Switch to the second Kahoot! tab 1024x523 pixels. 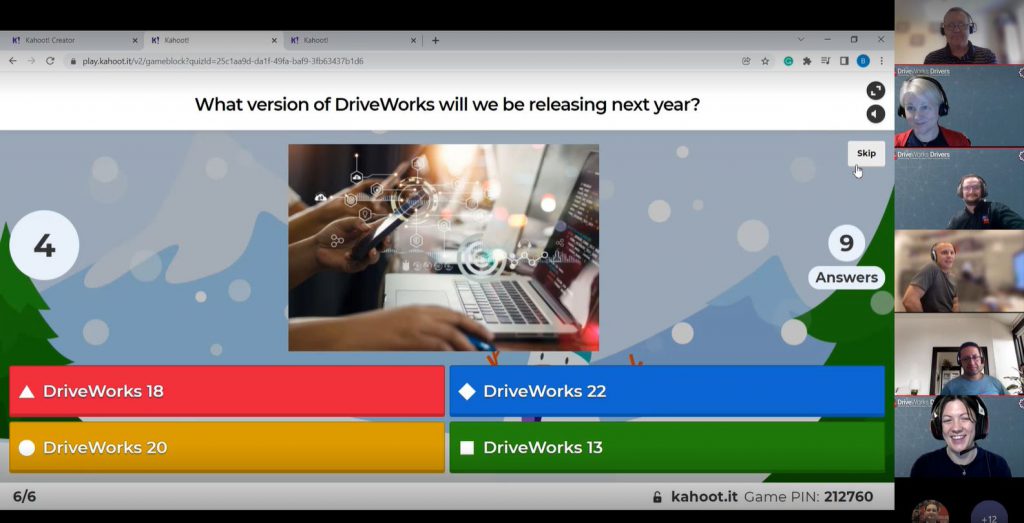click(x=212, y=40)
